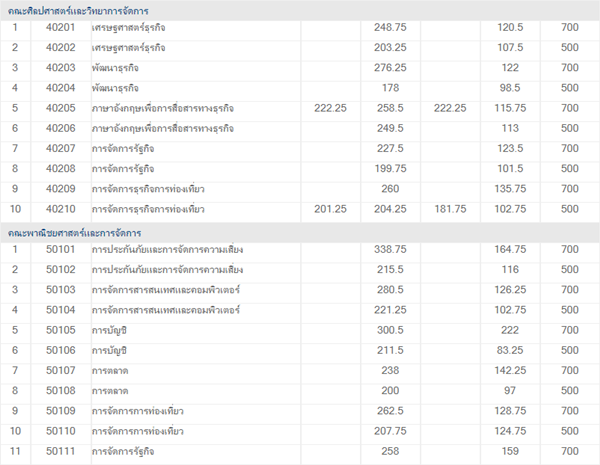Click the 135.75 value cell

510,189
